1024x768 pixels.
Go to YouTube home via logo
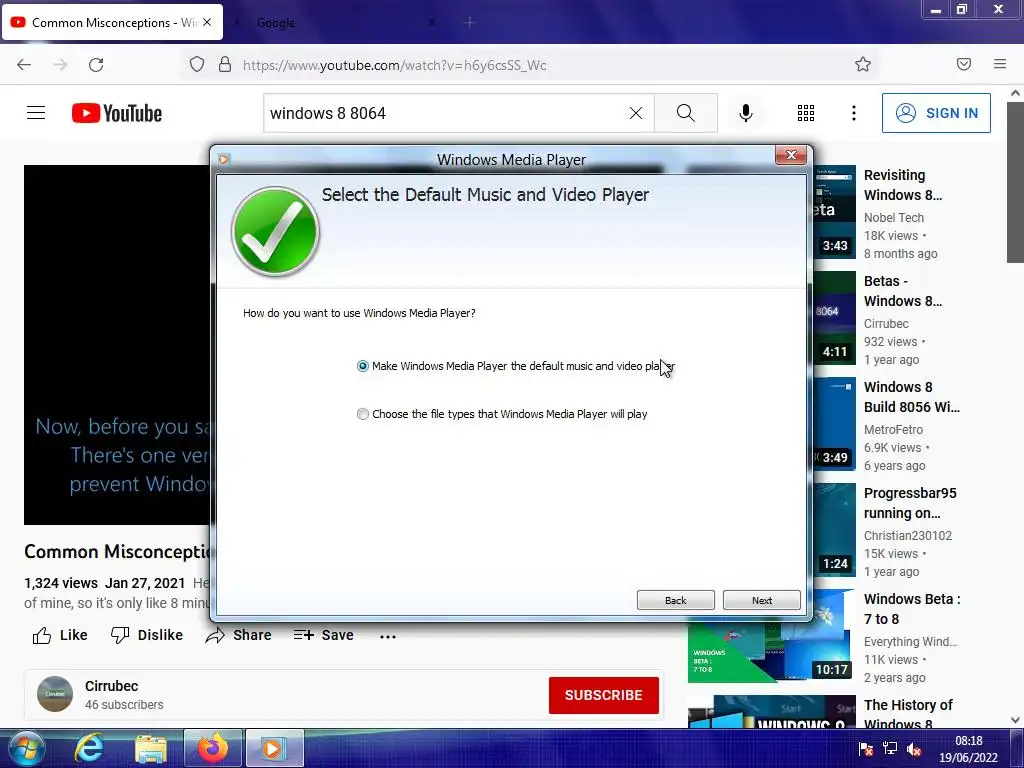point(117,113)
